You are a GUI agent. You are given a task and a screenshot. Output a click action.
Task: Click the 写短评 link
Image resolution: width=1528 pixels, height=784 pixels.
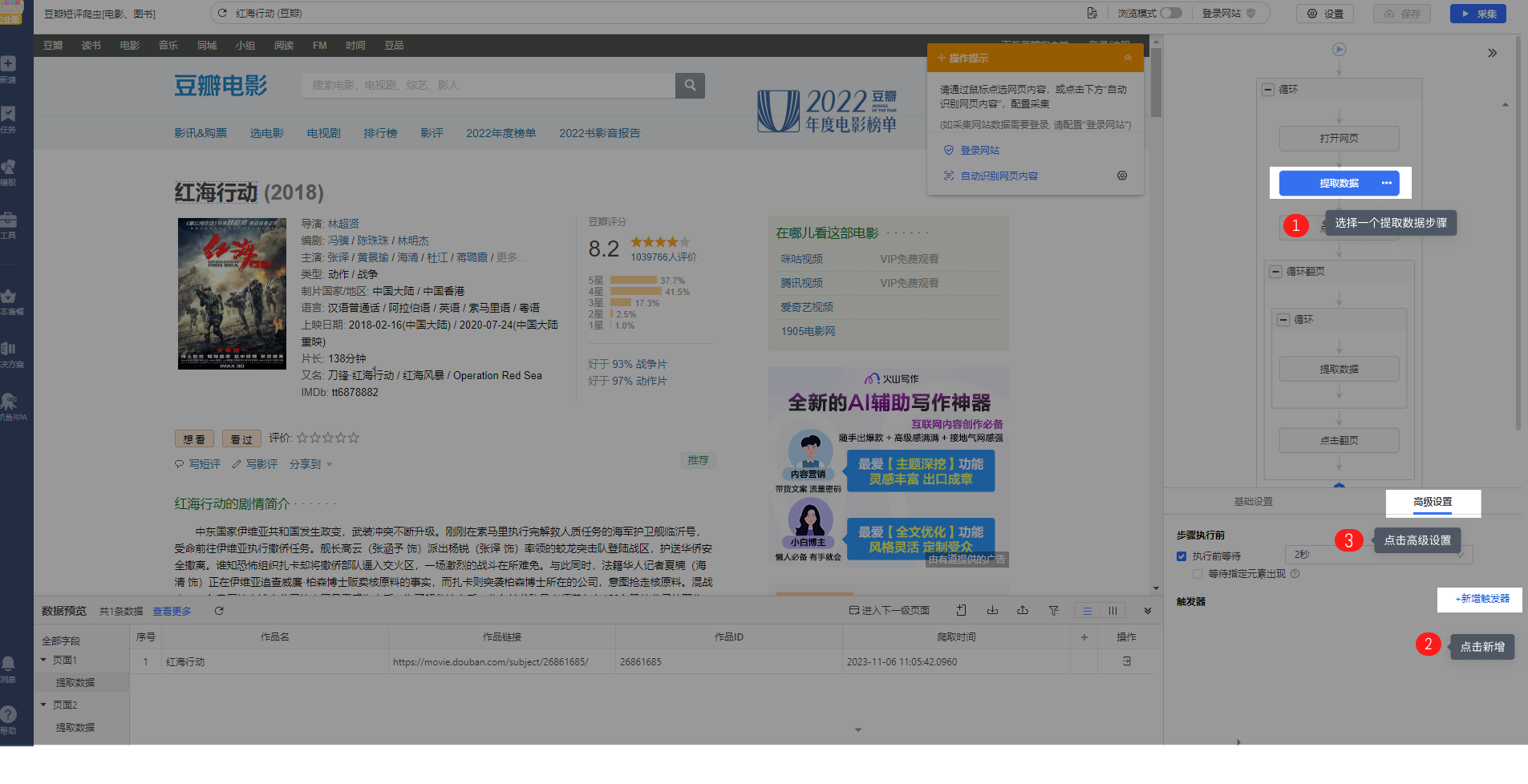coord(204,464)
